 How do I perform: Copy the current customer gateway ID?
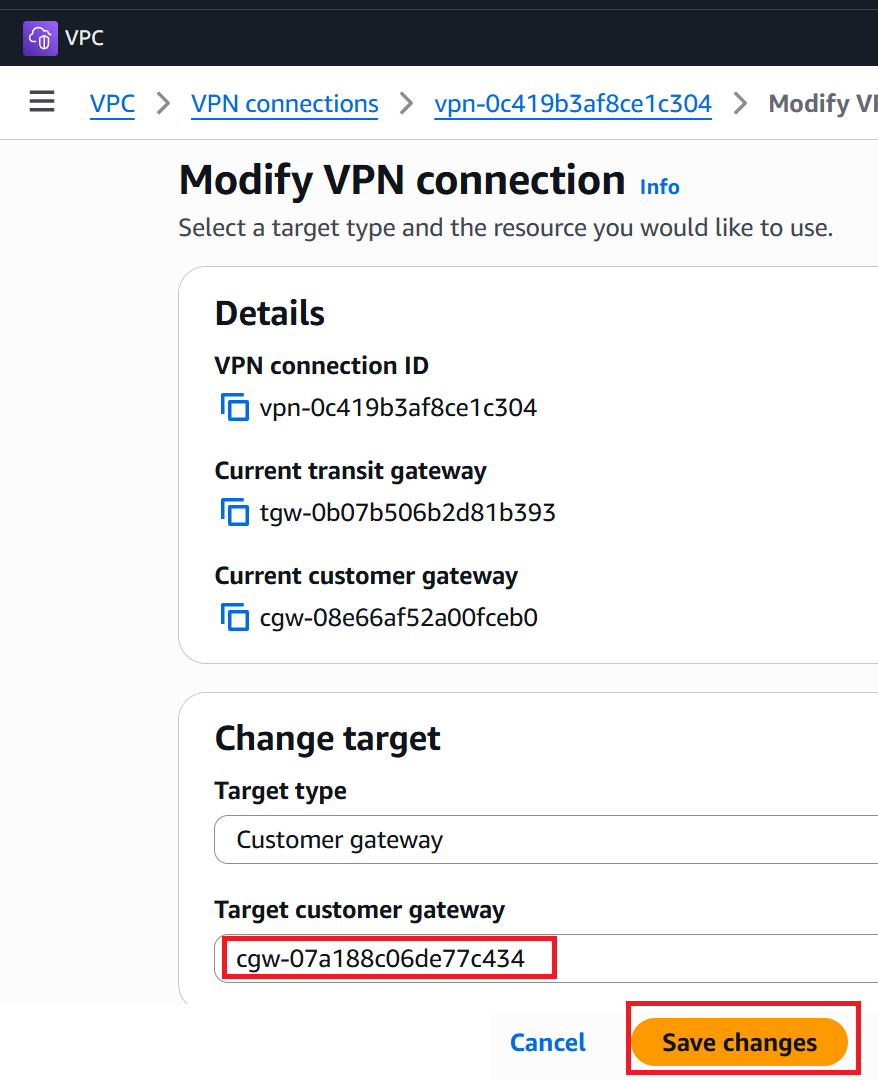click(234, 616)
